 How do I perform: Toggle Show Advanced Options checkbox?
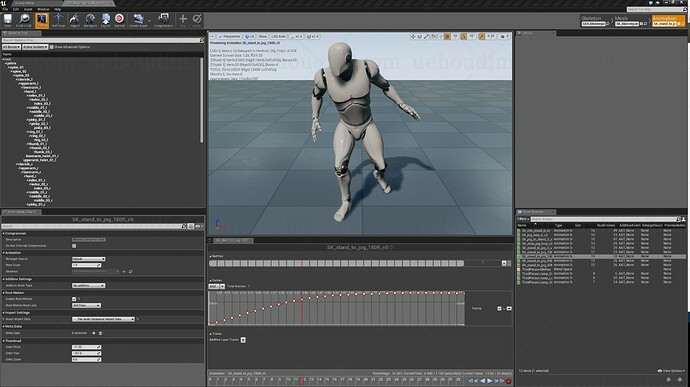pyautogui.click(x=52, y=47)
